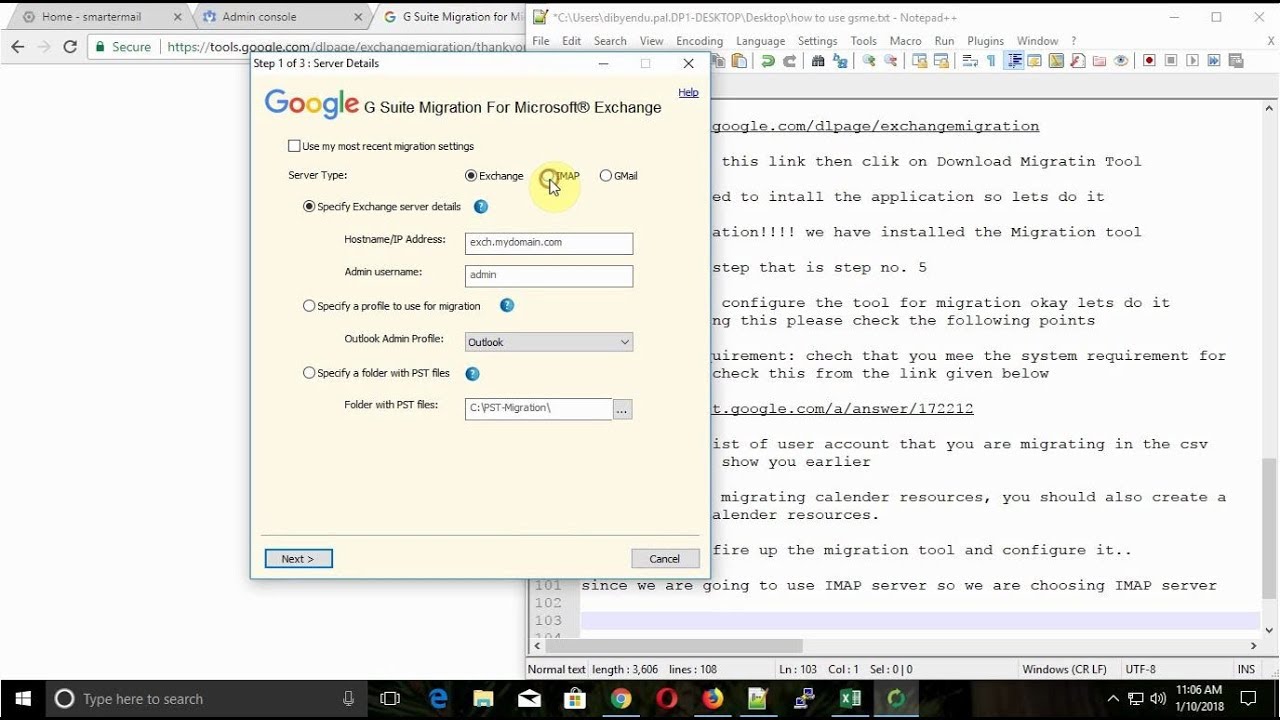1280x720 pixels.
Task: Open Notepad++ Macro menu
Action: pos(905,41)
